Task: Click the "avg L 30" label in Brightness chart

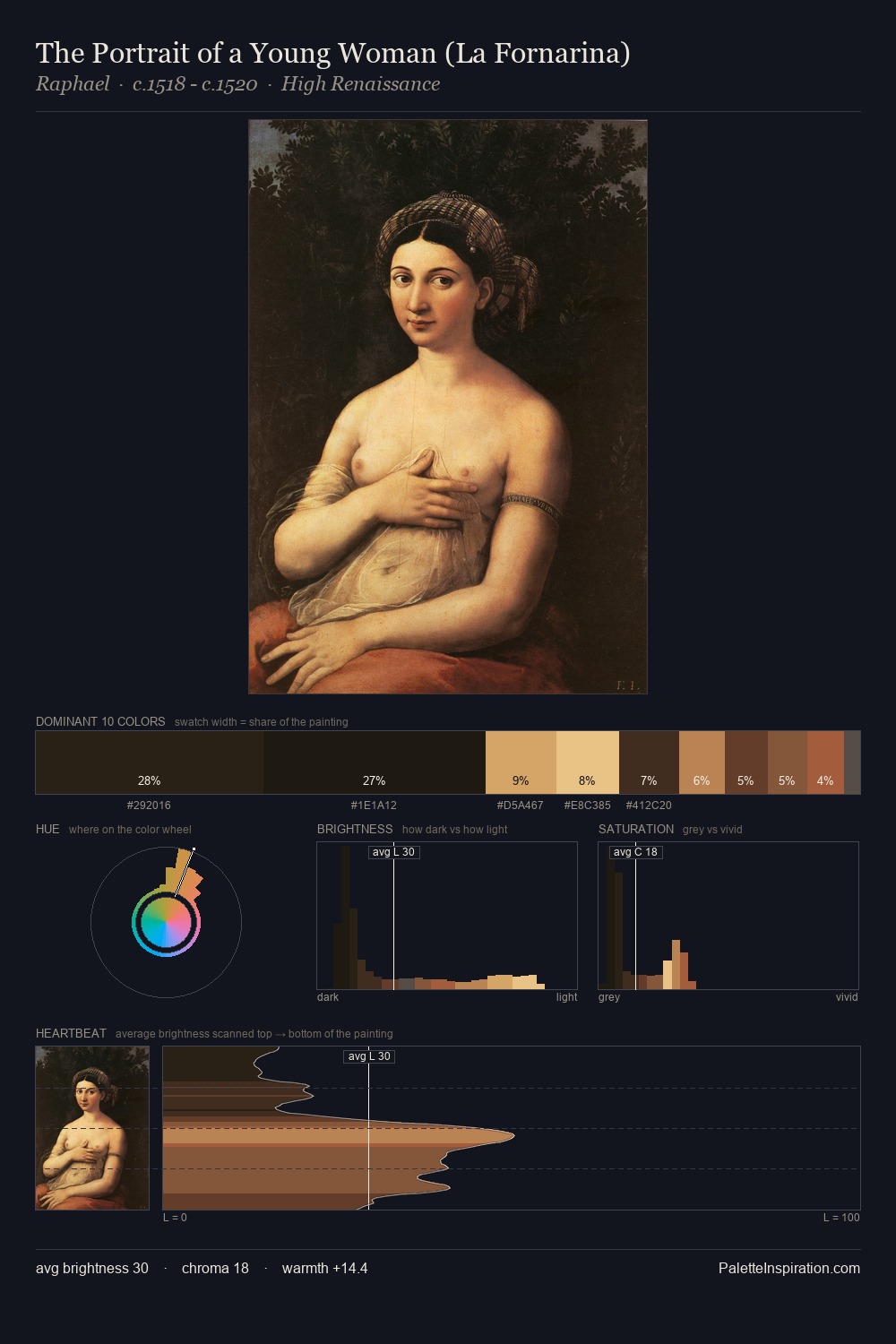Action: point(394,852)
